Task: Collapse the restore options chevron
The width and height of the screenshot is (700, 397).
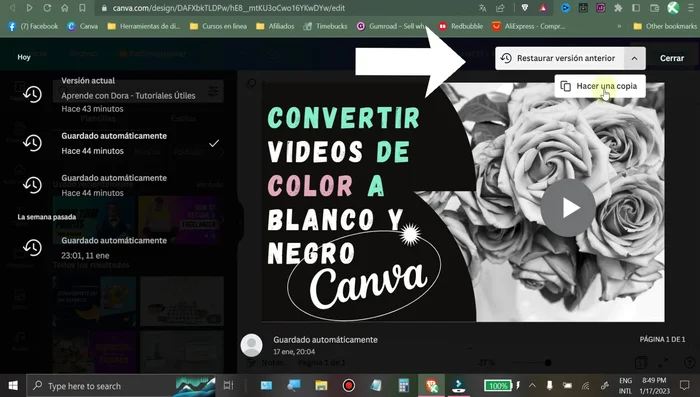Action: (634, 58)
